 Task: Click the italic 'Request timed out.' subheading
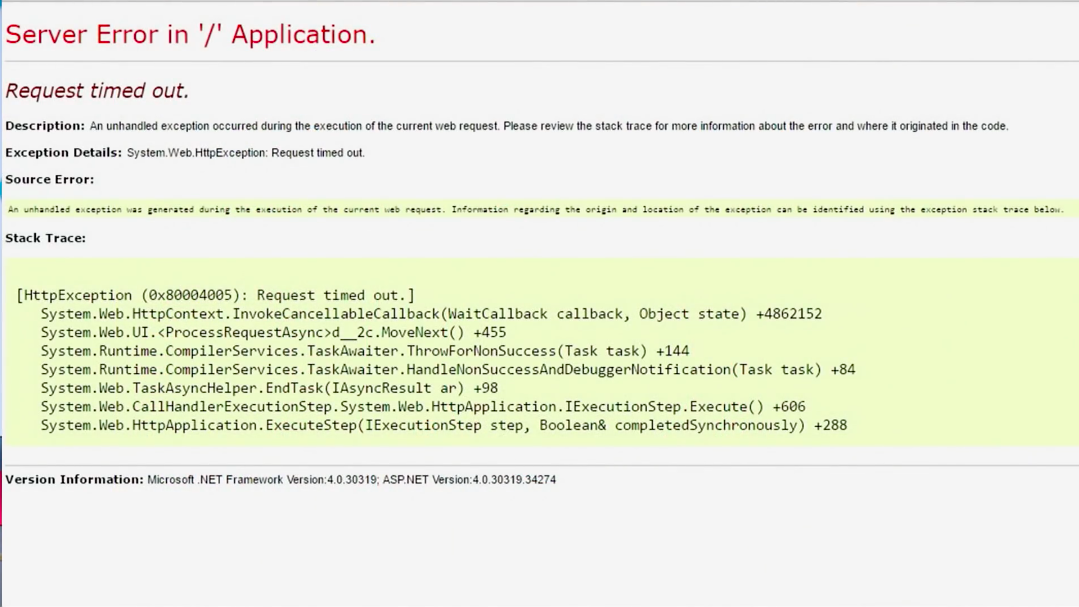(x=97, y=91)
